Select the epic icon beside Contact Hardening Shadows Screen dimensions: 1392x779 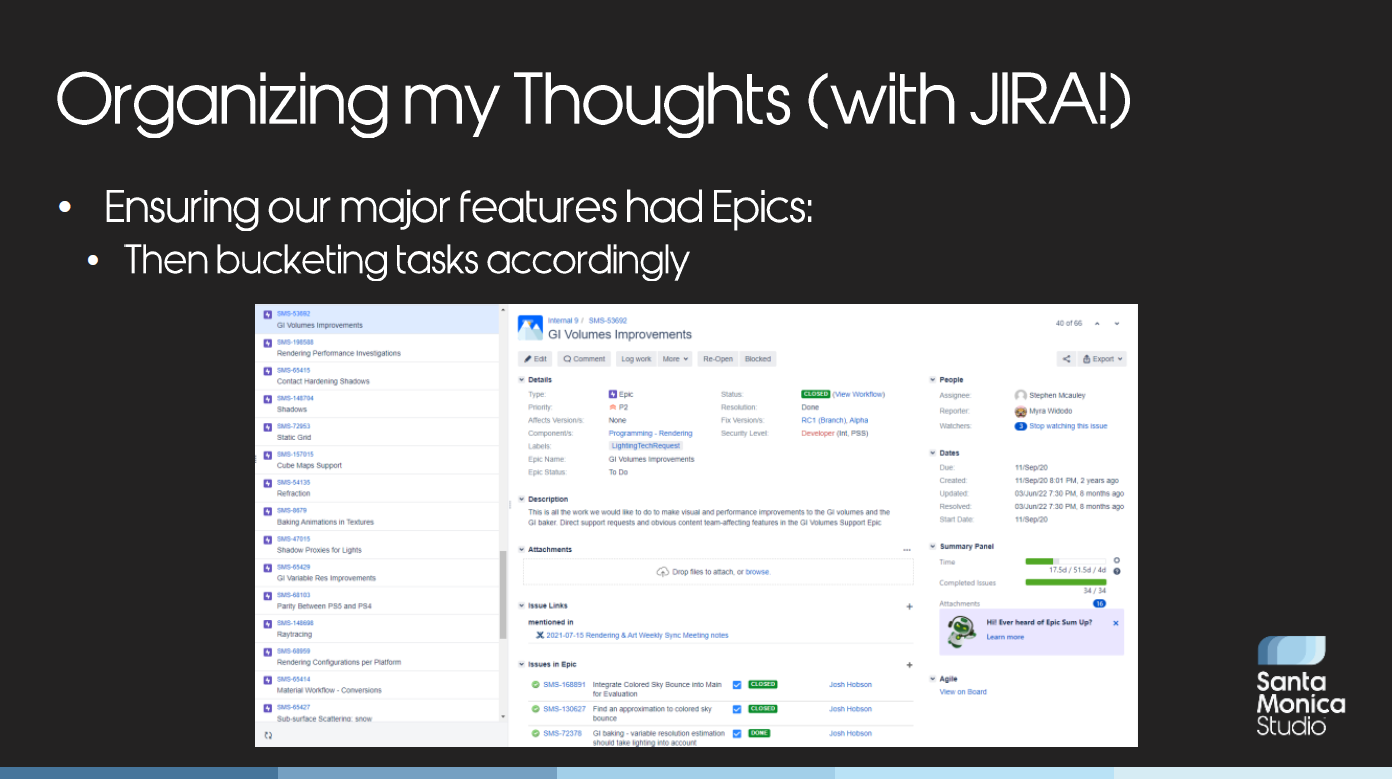pyautogui.click(x=267, y=371)
